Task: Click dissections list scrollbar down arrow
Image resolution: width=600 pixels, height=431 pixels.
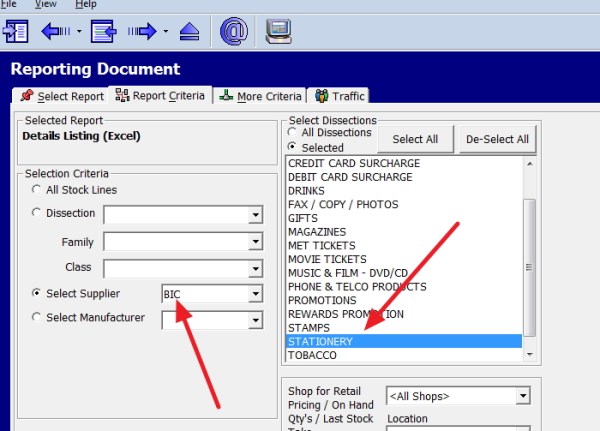Action: [x=530, y=354]
